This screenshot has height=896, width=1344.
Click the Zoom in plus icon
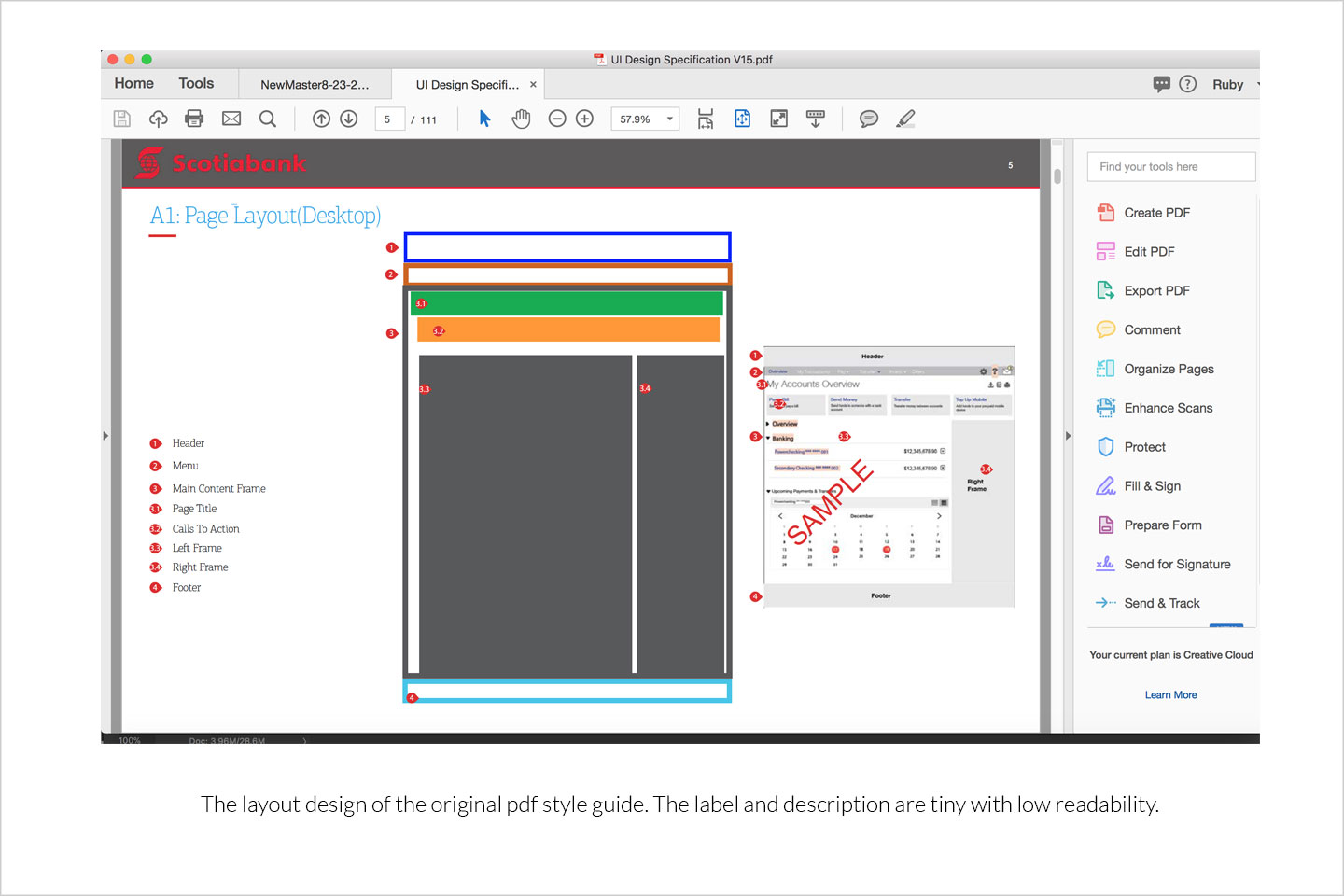pyautogui.click(x=585, y=119)
